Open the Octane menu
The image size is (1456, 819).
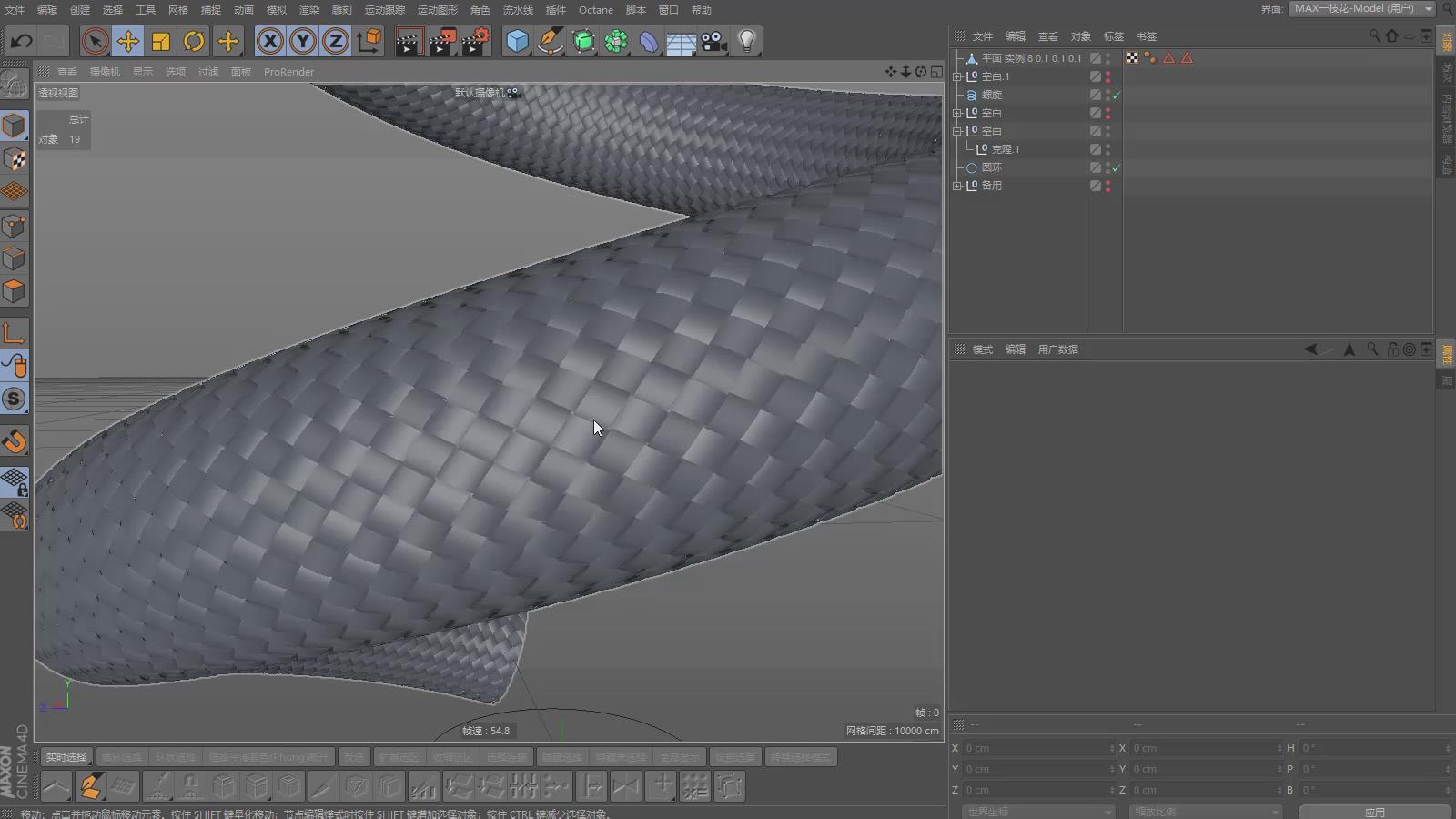pos(596,10)
